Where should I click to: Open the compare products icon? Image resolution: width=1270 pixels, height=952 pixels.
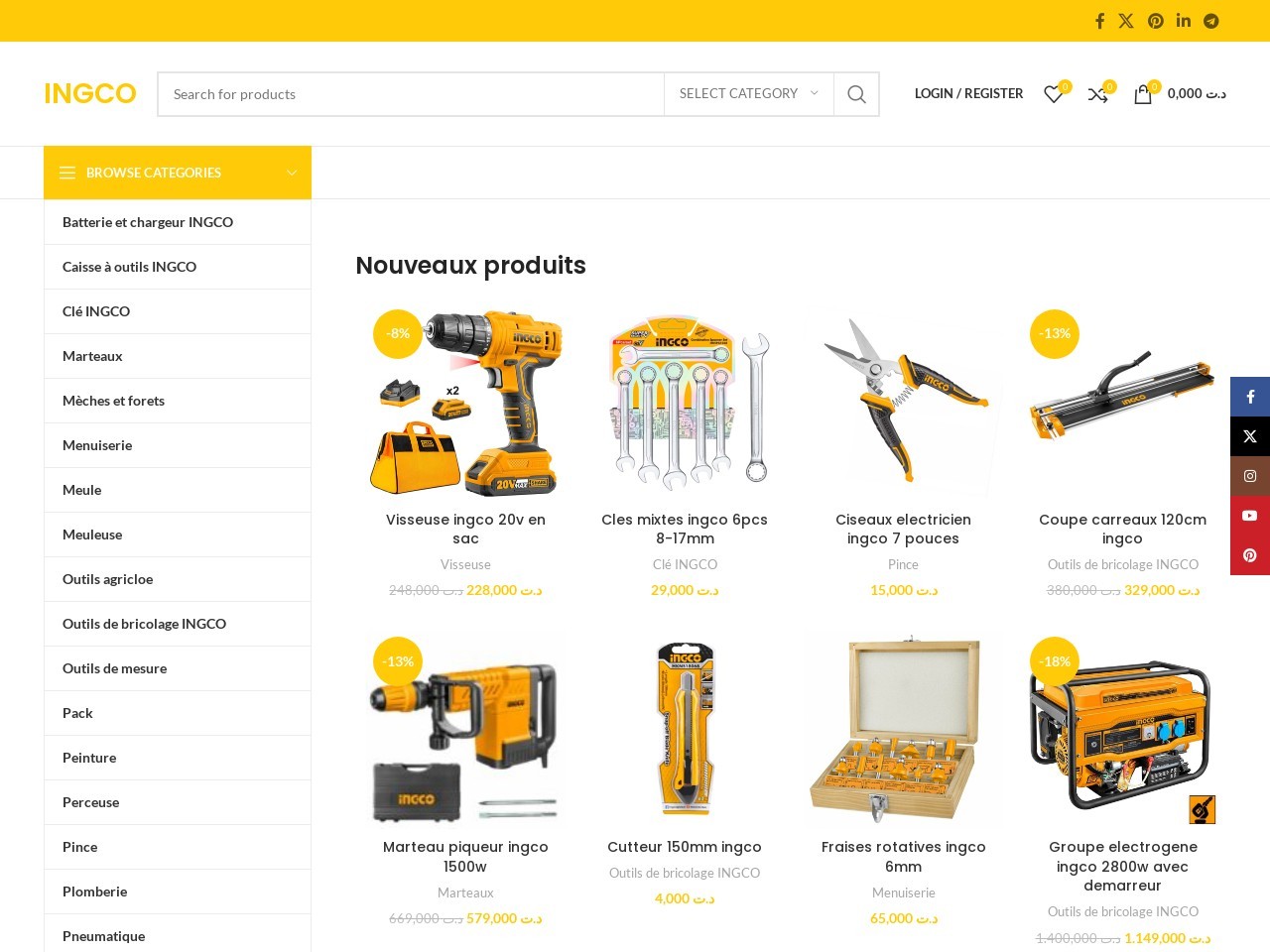click(x=1098, y=94)
